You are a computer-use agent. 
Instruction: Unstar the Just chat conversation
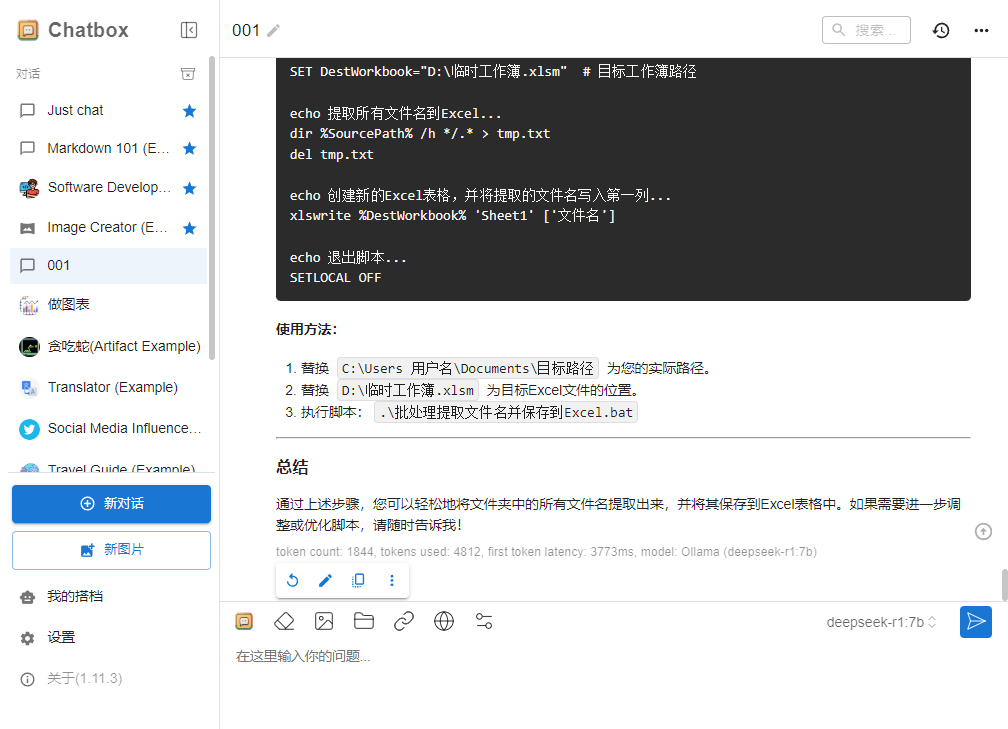190,111
